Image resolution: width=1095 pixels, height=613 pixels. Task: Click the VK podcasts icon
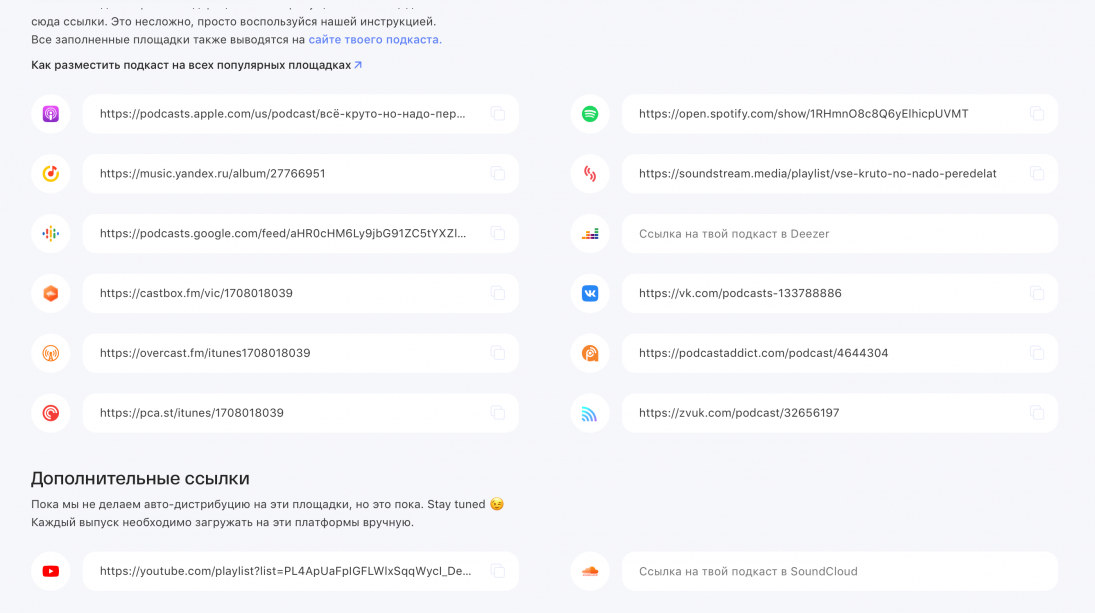[590, 294]
